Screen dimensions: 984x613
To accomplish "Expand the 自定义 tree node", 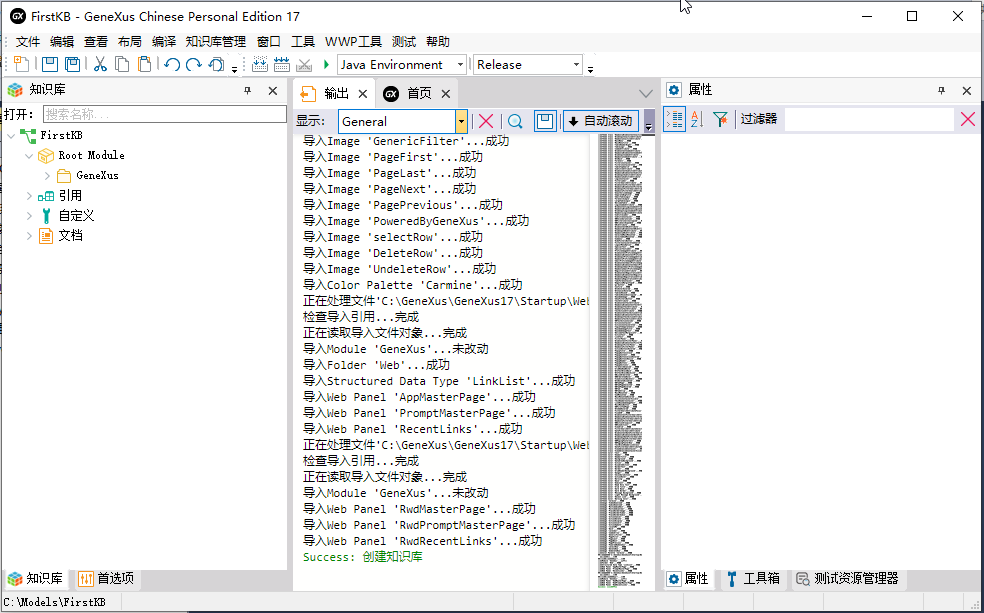I will click(29, 216).
